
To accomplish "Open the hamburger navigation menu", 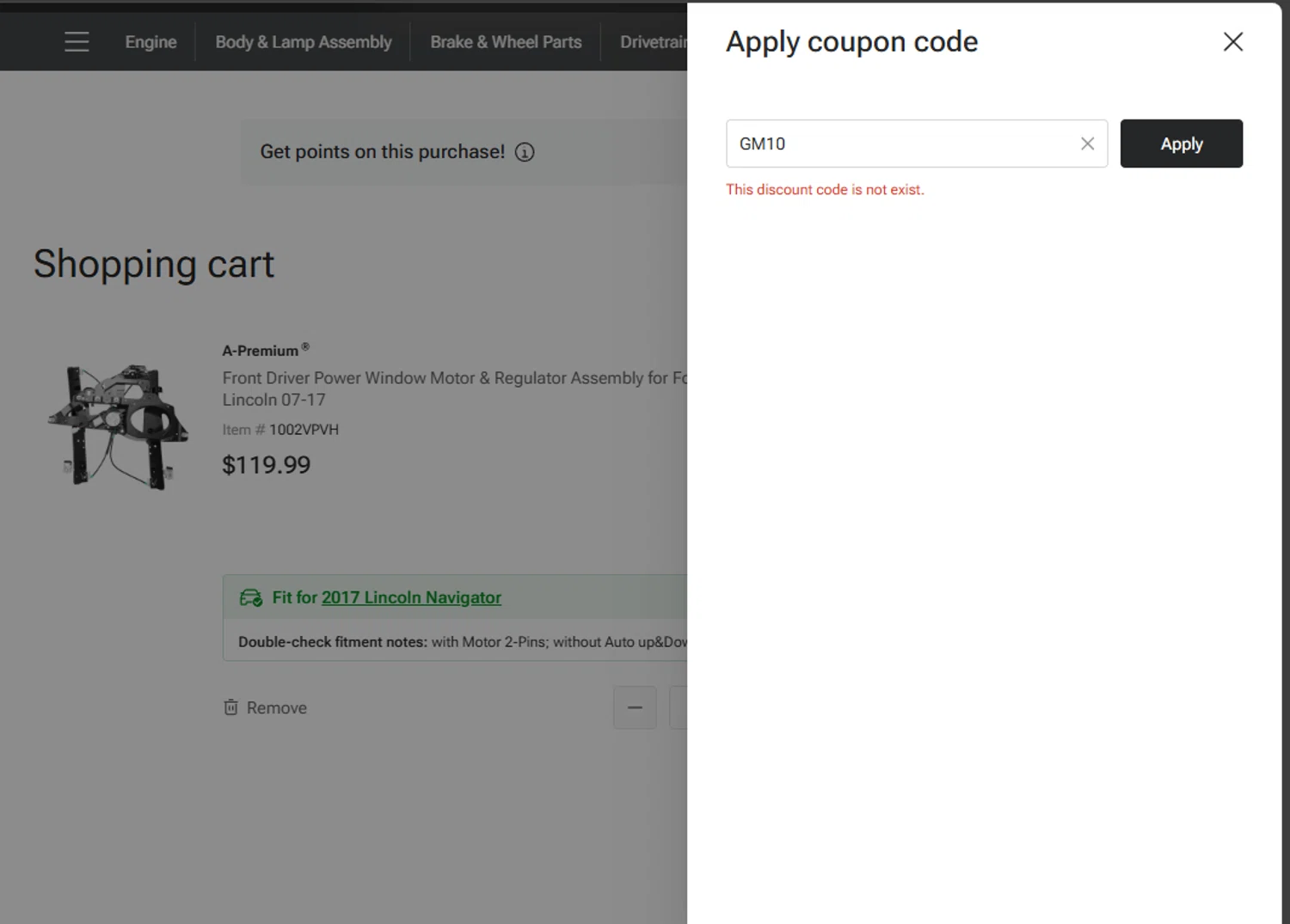I will coord(77,41).
